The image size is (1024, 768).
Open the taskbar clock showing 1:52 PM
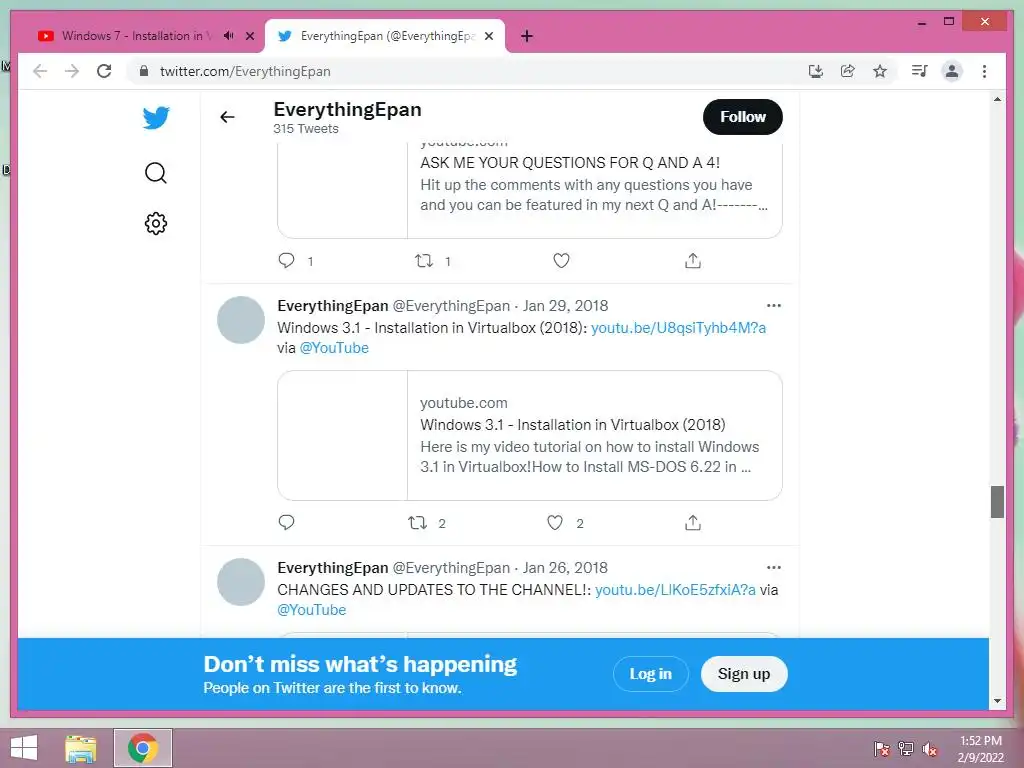click(980, 749)
